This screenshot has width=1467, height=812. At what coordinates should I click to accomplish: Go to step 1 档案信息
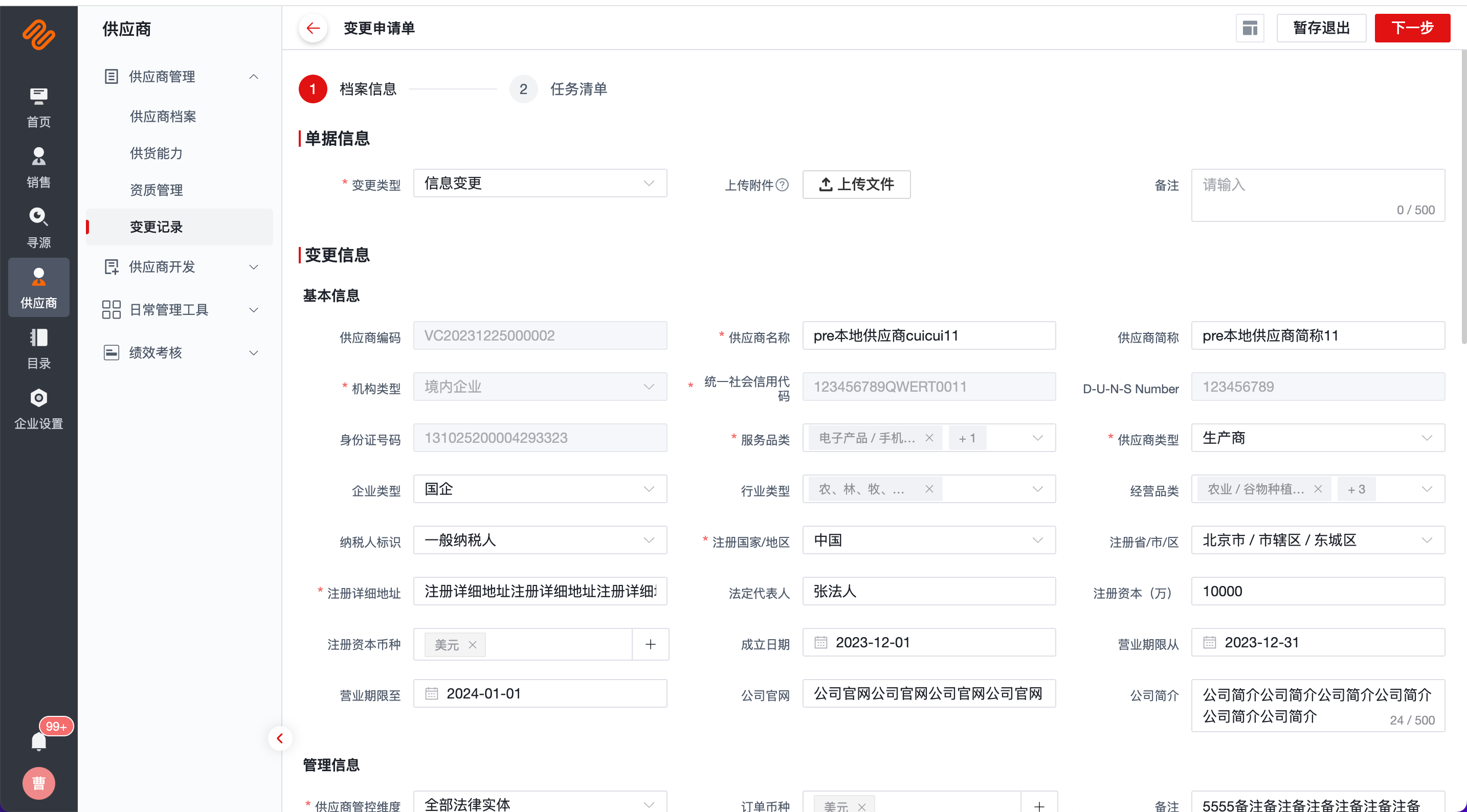(348, 89)
